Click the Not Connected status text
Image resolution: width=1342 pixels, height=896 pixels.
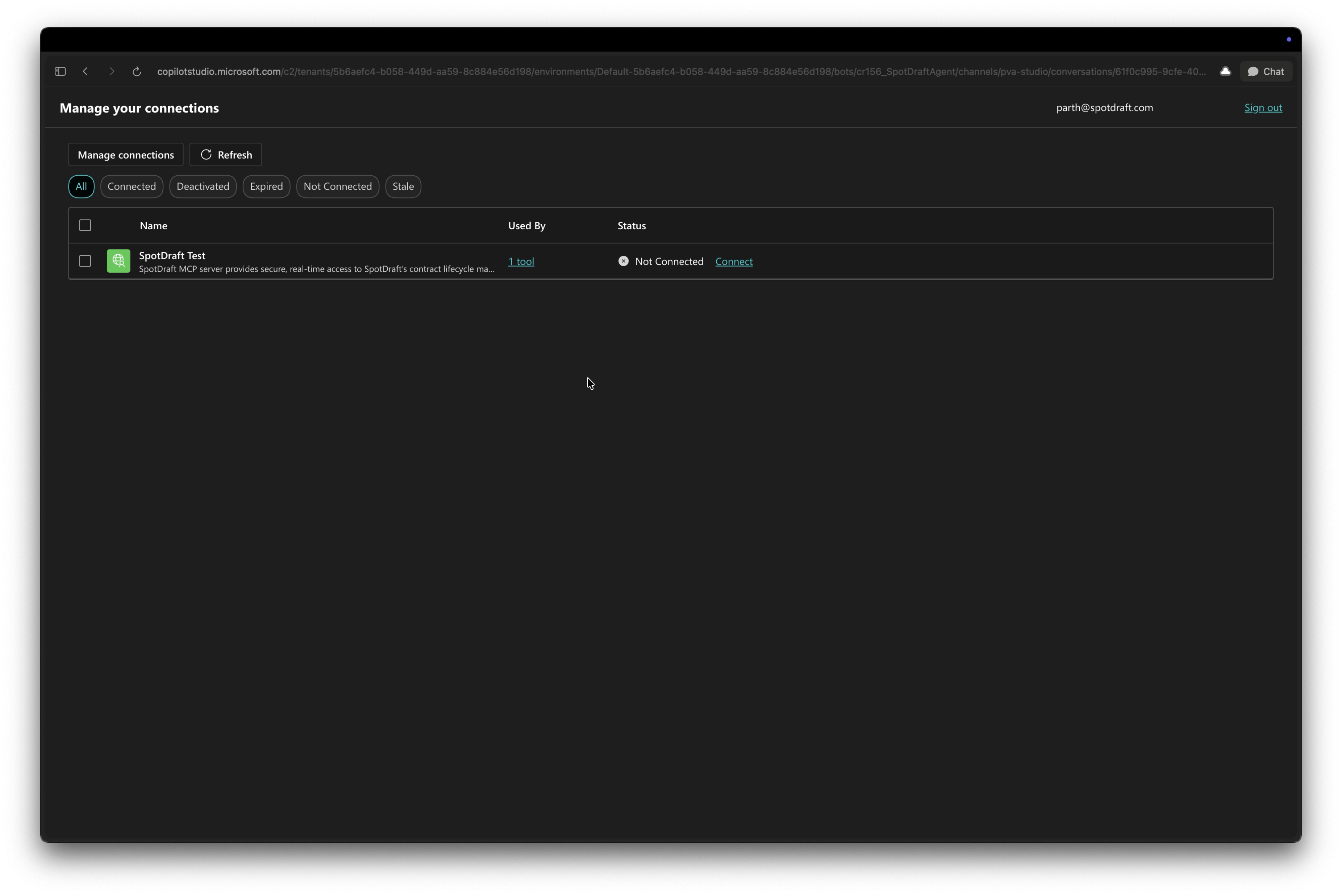click(669, 262)
